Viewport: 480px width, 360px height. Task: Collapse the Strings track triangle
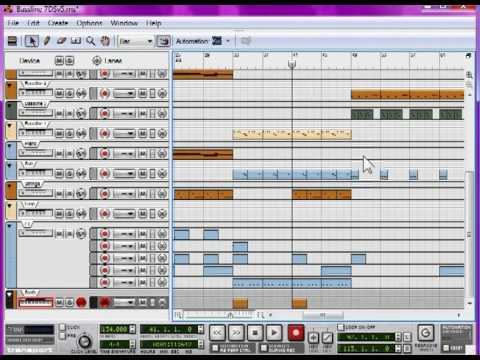click(10, 186)
